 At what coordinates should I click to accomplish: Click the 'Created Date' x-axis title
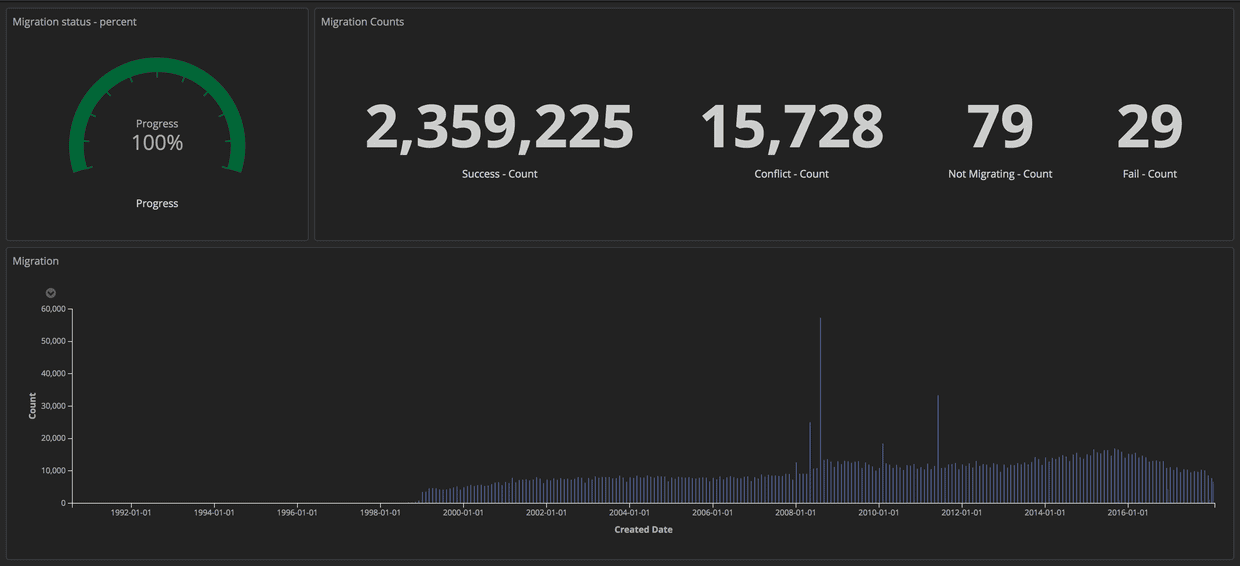[x=643, y=530]
